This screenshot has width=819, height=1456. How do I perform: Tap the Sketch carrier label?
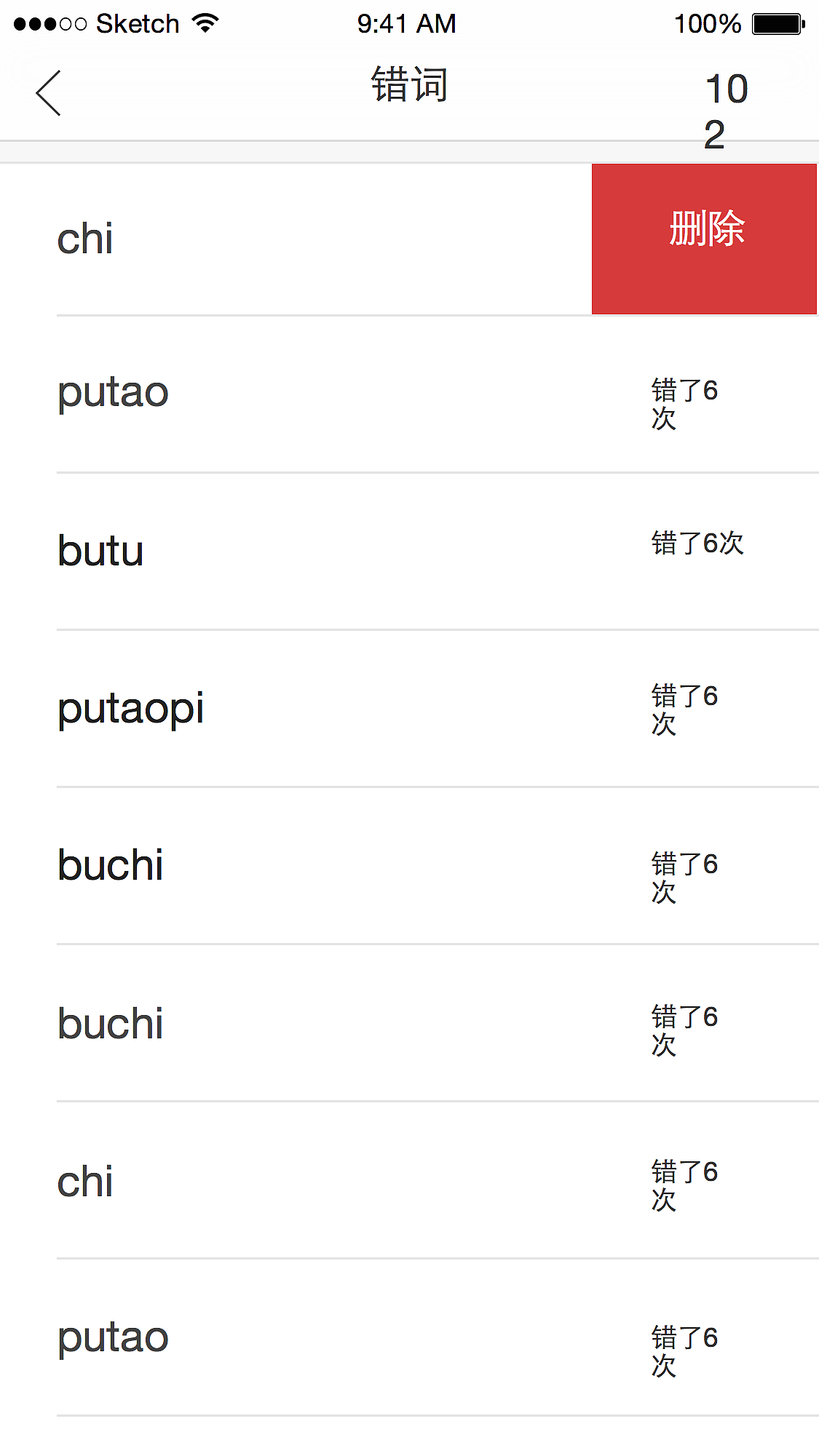click(x=138, y=24)
